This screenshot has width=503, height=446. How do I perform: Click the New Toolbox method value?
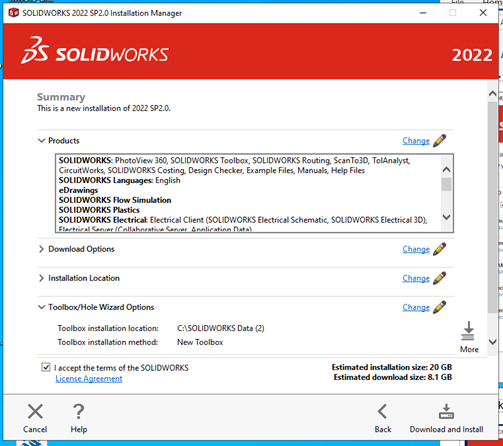click(x=200, y=342)
